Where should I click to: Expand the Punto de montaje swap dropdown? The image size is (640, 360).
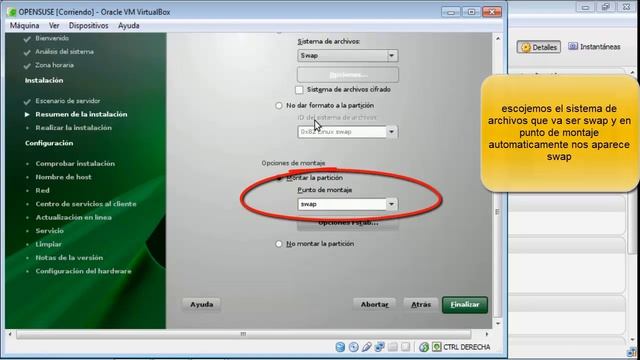point(391,204)
